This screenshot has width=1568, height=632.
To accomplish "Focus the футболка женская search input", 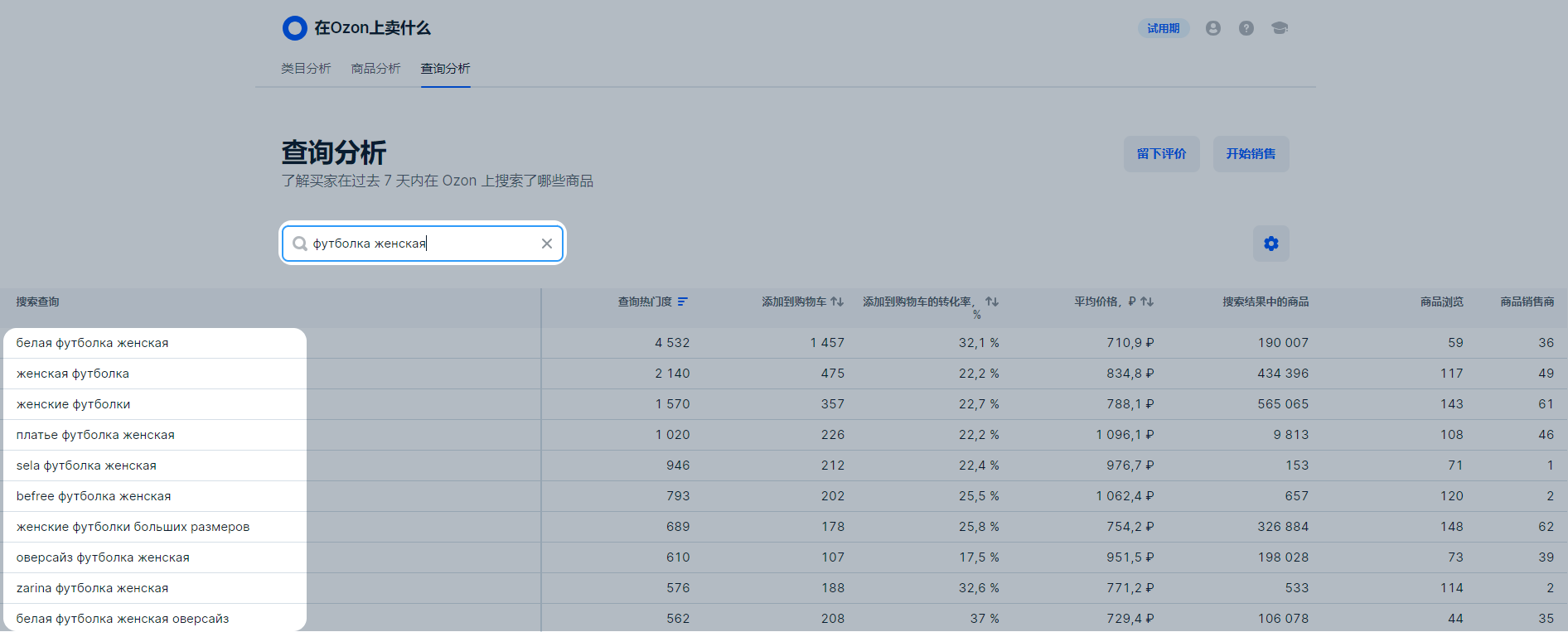I will click(x=423, y=244).
